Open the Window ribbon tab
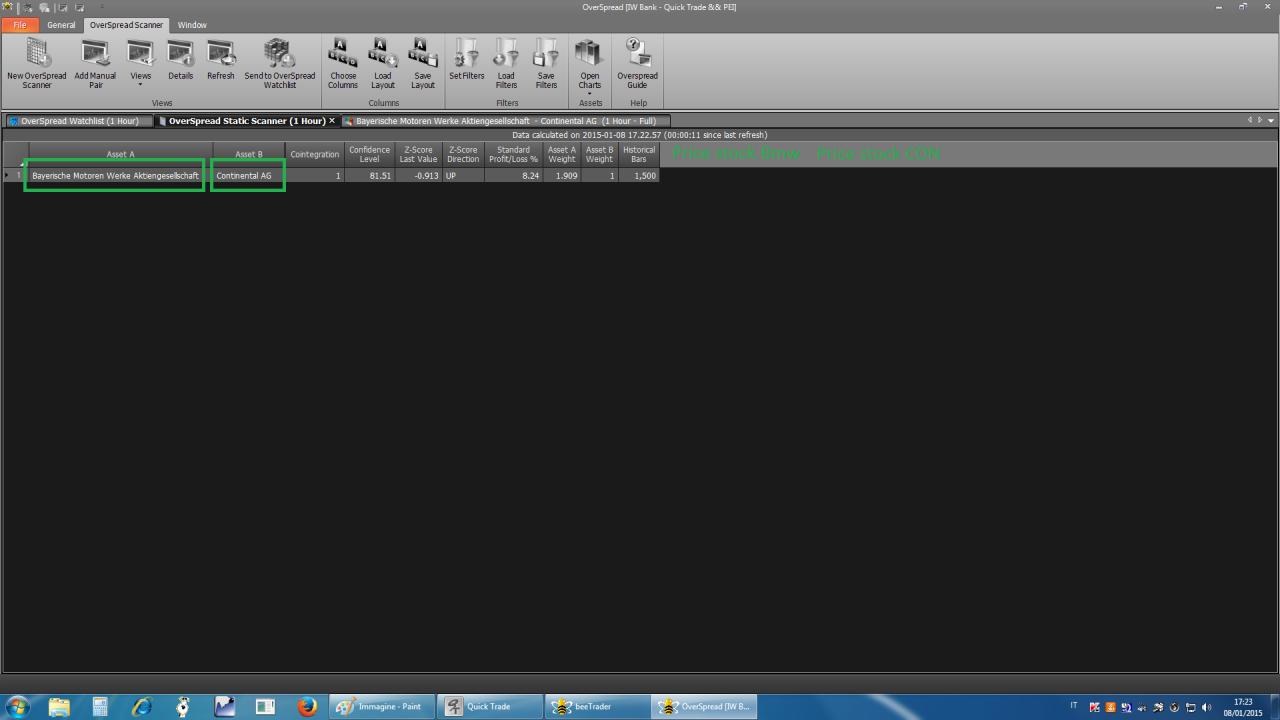This screenshot has width=1280, height=720. [192, 25]
